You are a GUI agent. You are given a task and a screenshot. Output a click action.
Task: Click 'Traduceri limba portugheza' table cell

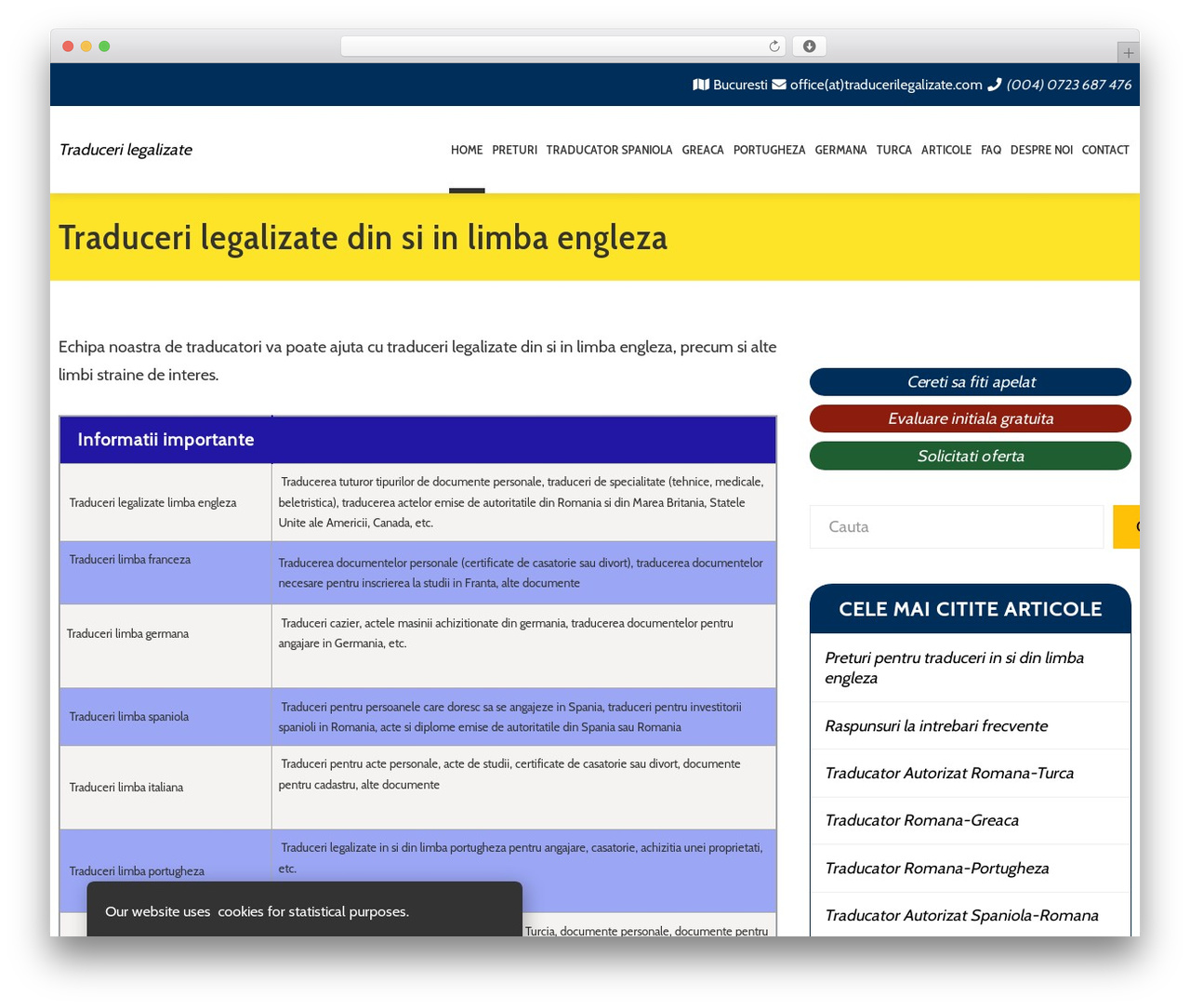click(x=165, y=871)
